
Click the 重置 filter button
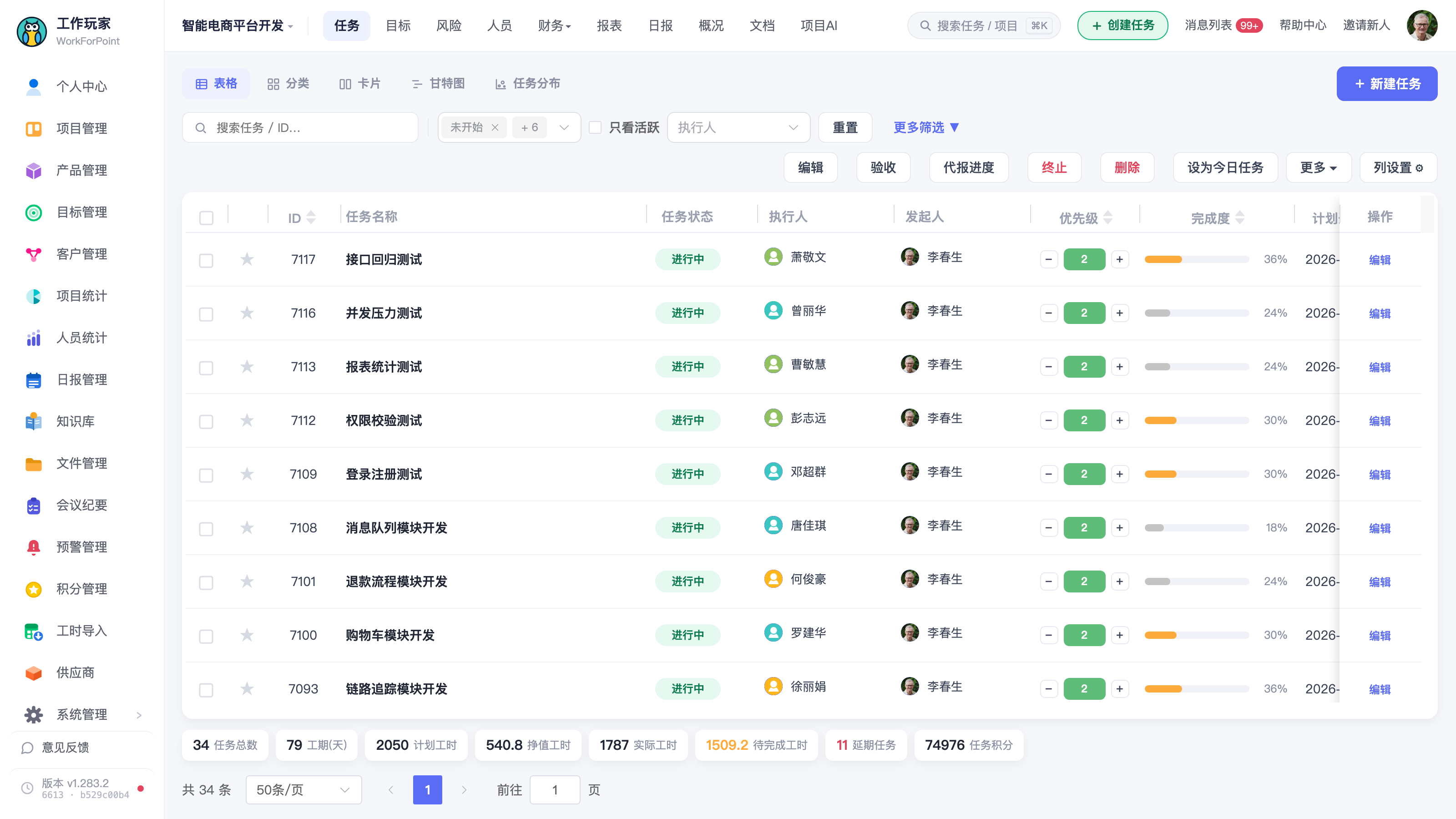coord(845,127)
